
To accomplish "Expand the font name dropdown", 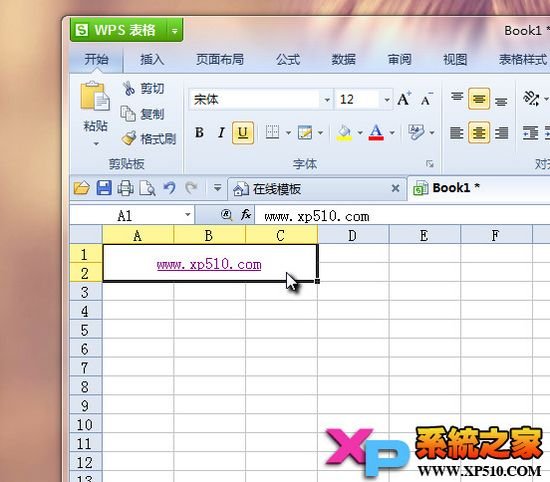I will coord(327,100).
